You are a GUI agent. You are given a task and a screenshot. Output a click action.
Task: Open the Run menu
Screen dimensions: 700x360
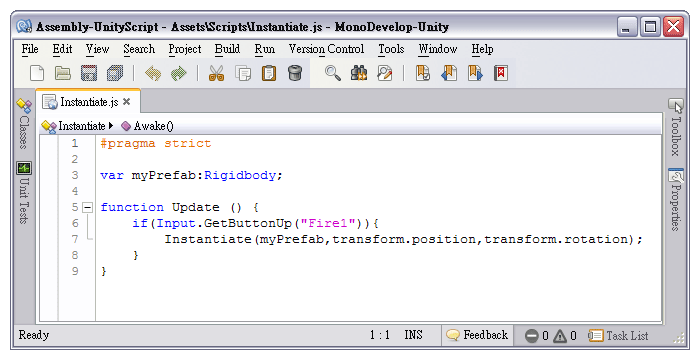pyautogui.click(x=265, y=49)
